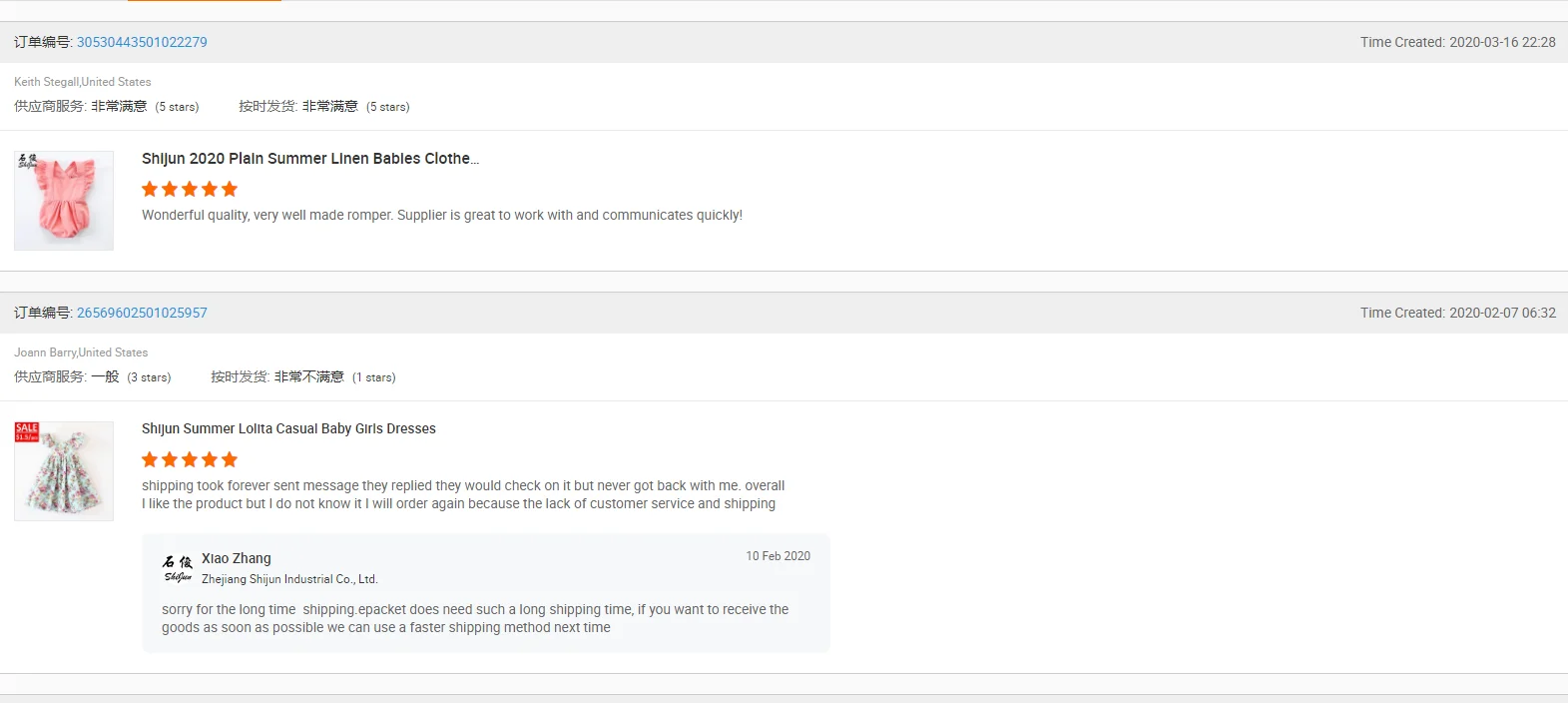
Task: Click the Shijun watermark on the romper image
Action: [28, 160]
